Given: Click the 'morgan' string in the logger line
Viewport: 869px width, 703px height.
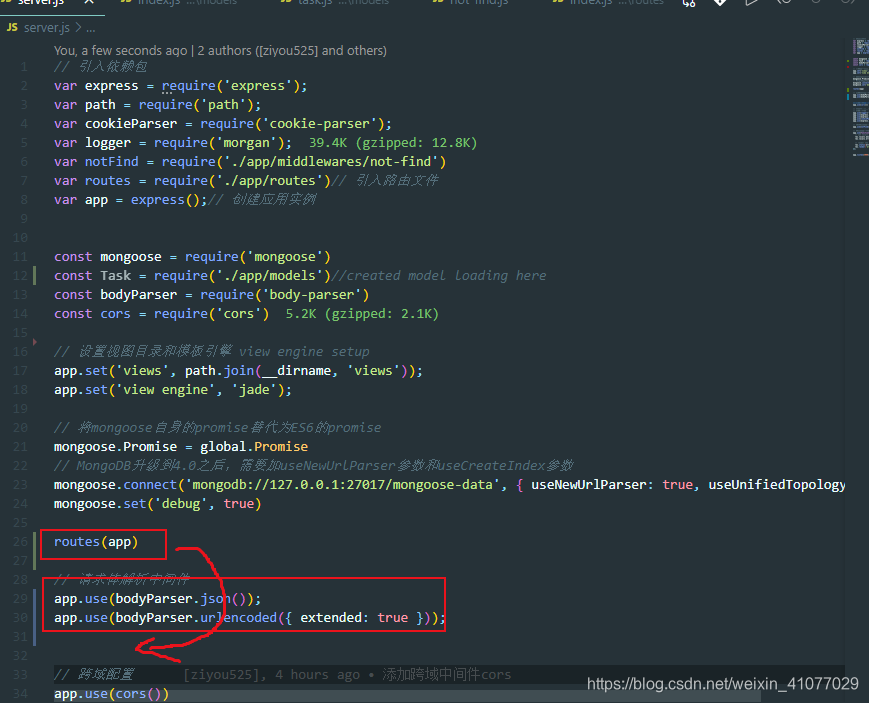Looking at the screenshot, I should point(246,142).
